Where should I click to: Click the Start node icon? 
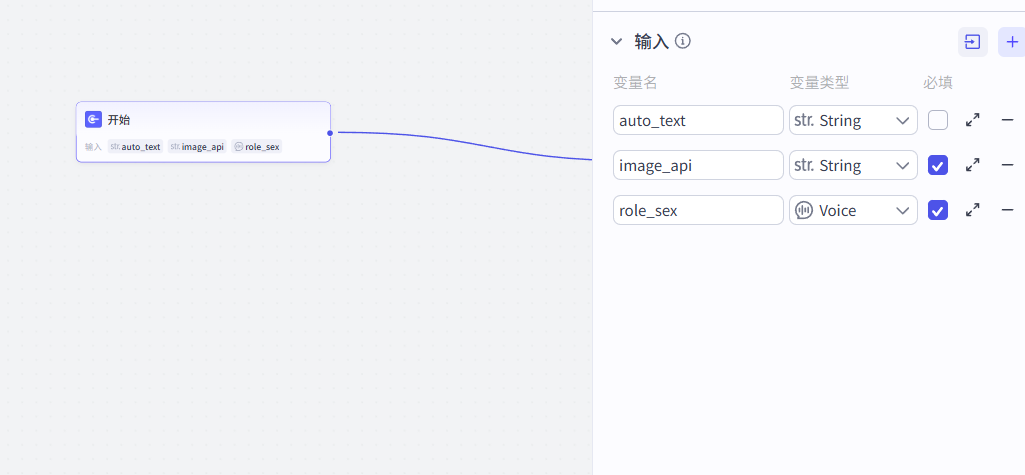point(93,119)
